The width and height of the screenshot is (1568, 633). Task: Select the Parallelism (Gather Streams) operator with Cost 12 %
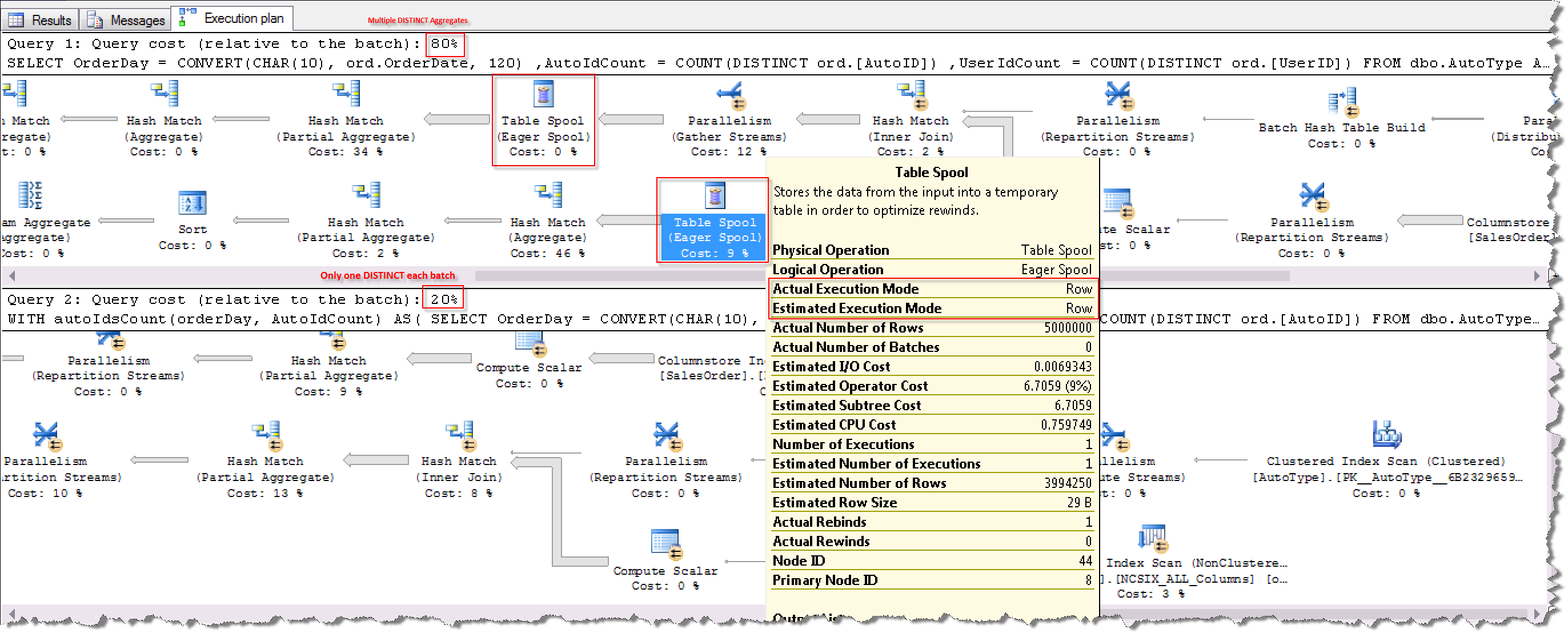(729, 119)
